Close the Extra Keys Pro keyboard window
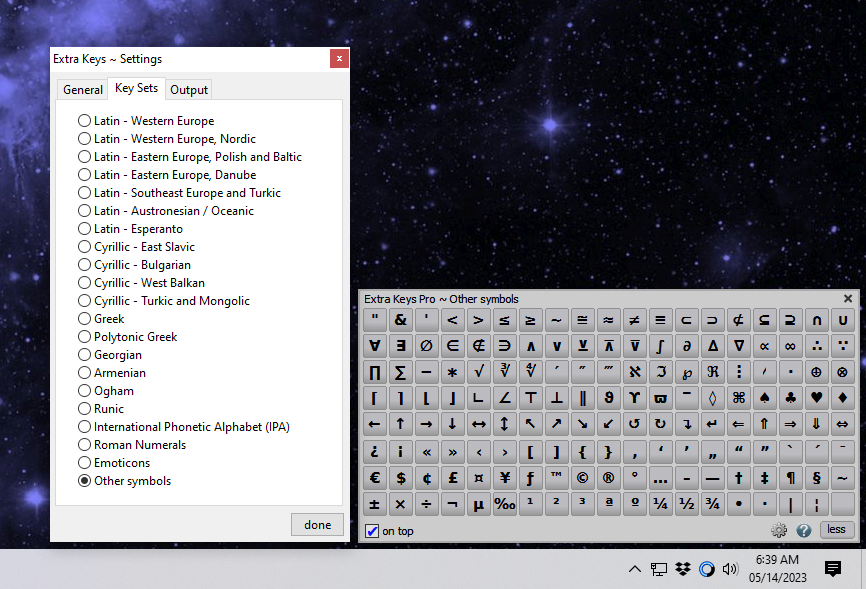866x589 pixels. click(x=848, y=298)
